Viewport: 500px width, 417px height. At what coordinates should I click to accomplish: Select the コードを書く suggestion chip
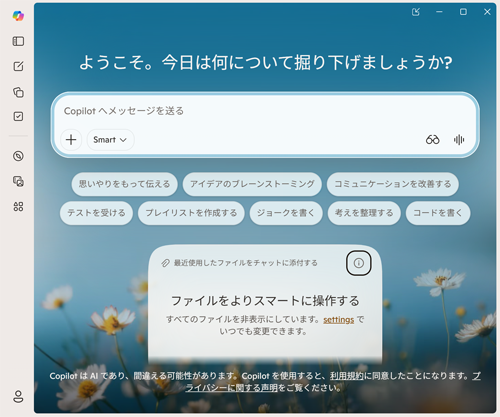(438, 213)
